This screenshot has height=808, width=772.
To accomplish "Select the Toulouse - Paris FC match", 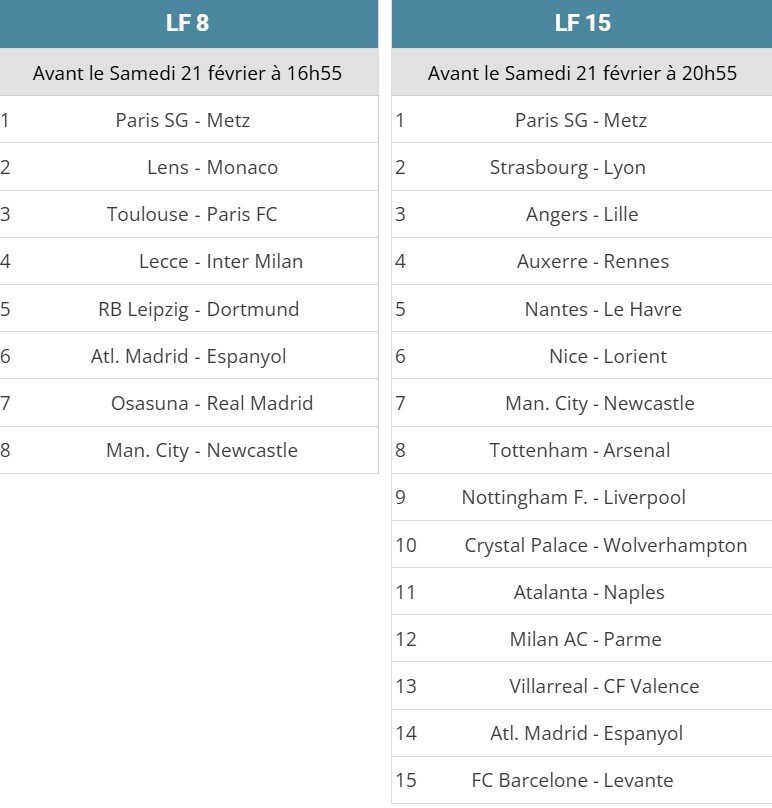I will [192, 214].
